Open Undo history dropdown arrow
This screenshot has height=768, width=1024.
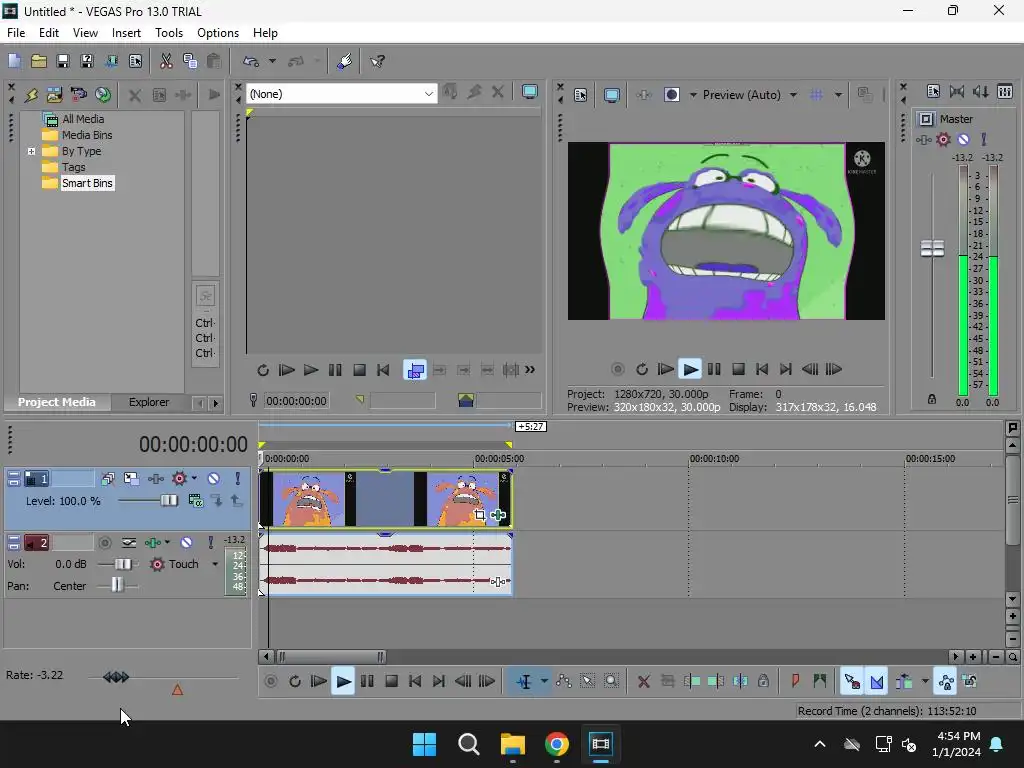[272, 61]
